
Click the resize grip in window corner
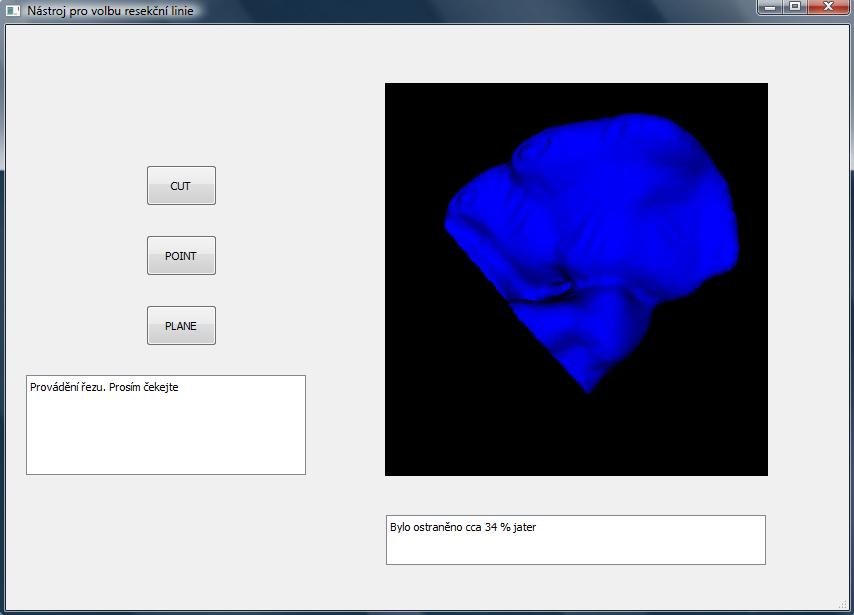click(843, 604)
